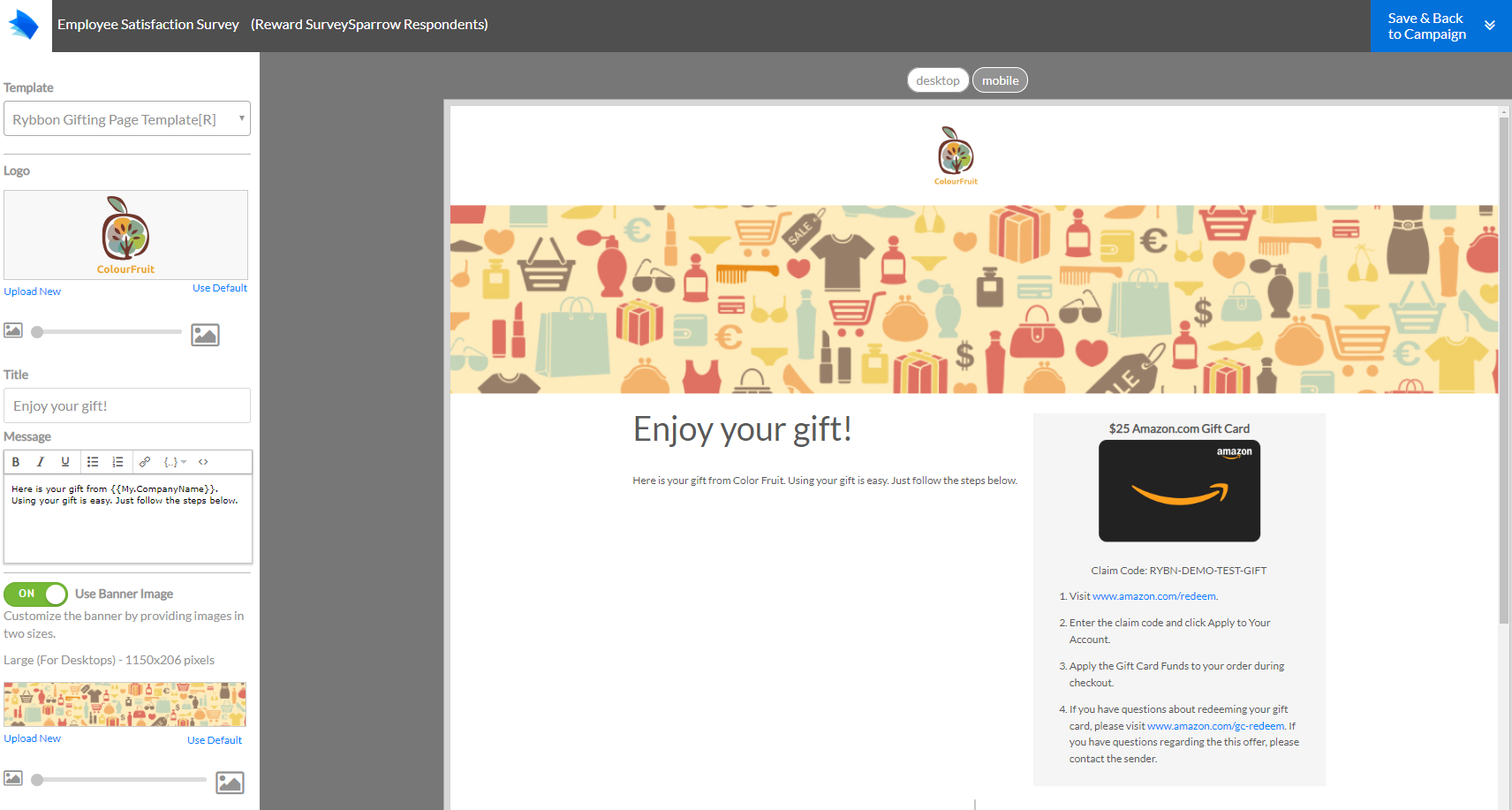Click the ColourFruit logo thumbnail in sidebar
Screen dimensions: 1512x810
click(125, 235)
